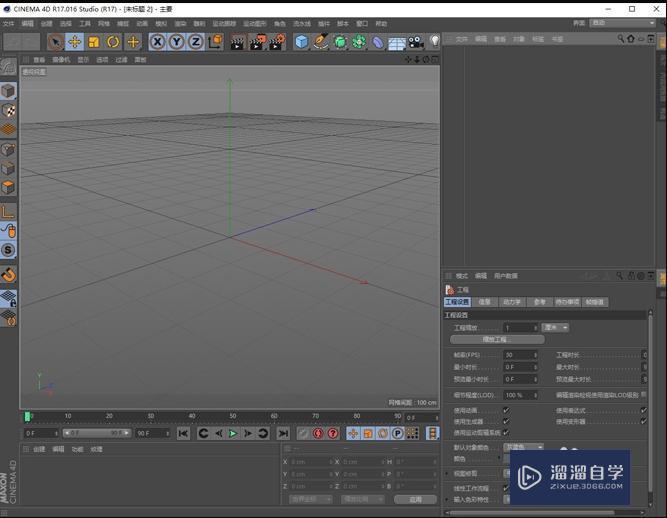Open the 默认对象颜色 dropdown
This screenshot has height=518, width=667.
(x=524, y=447)
